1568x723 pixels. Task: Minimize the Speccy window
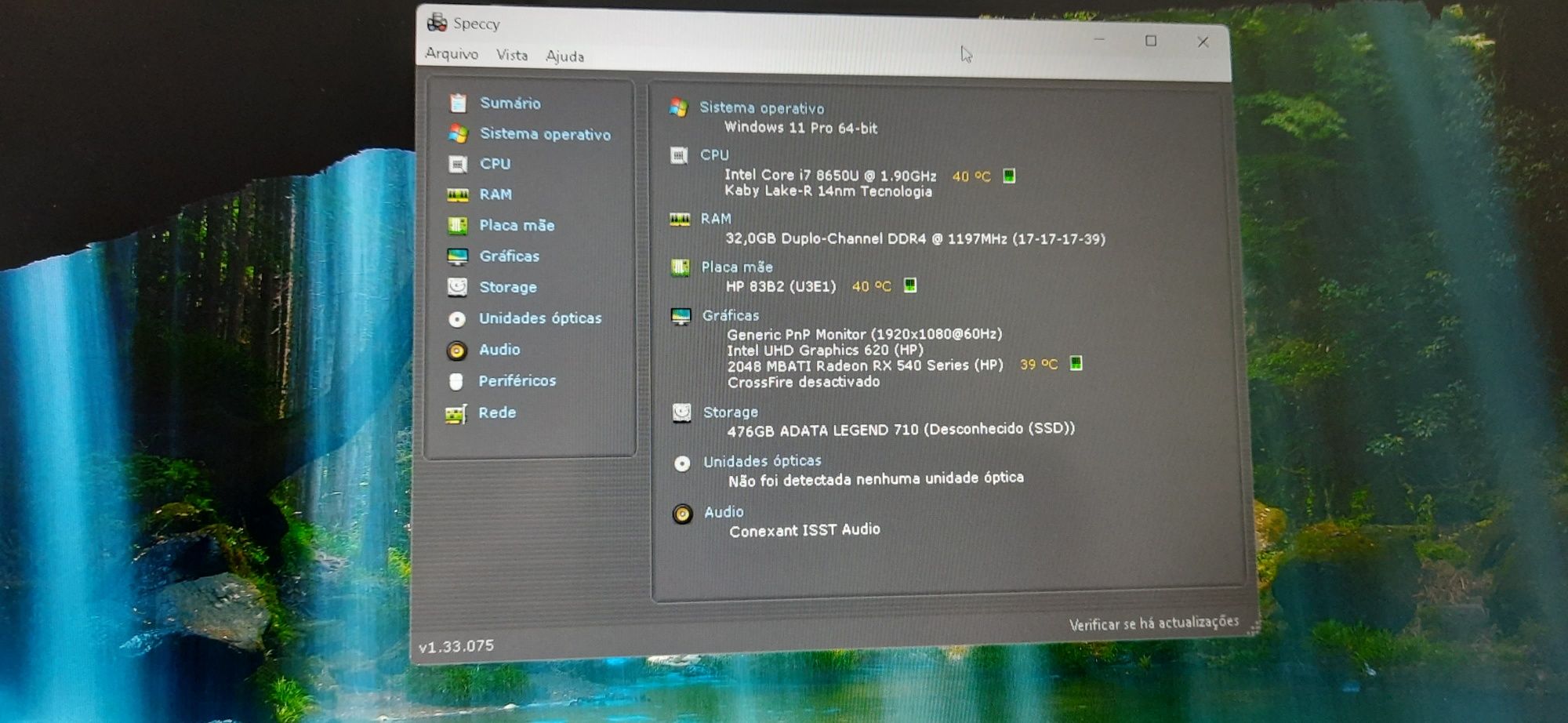1099,39
